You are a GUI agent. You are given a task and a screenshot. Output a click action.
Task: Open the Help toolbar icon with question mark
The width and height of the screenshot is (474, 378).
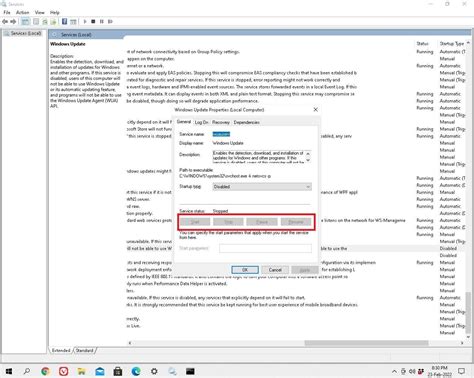click(65, 22)
